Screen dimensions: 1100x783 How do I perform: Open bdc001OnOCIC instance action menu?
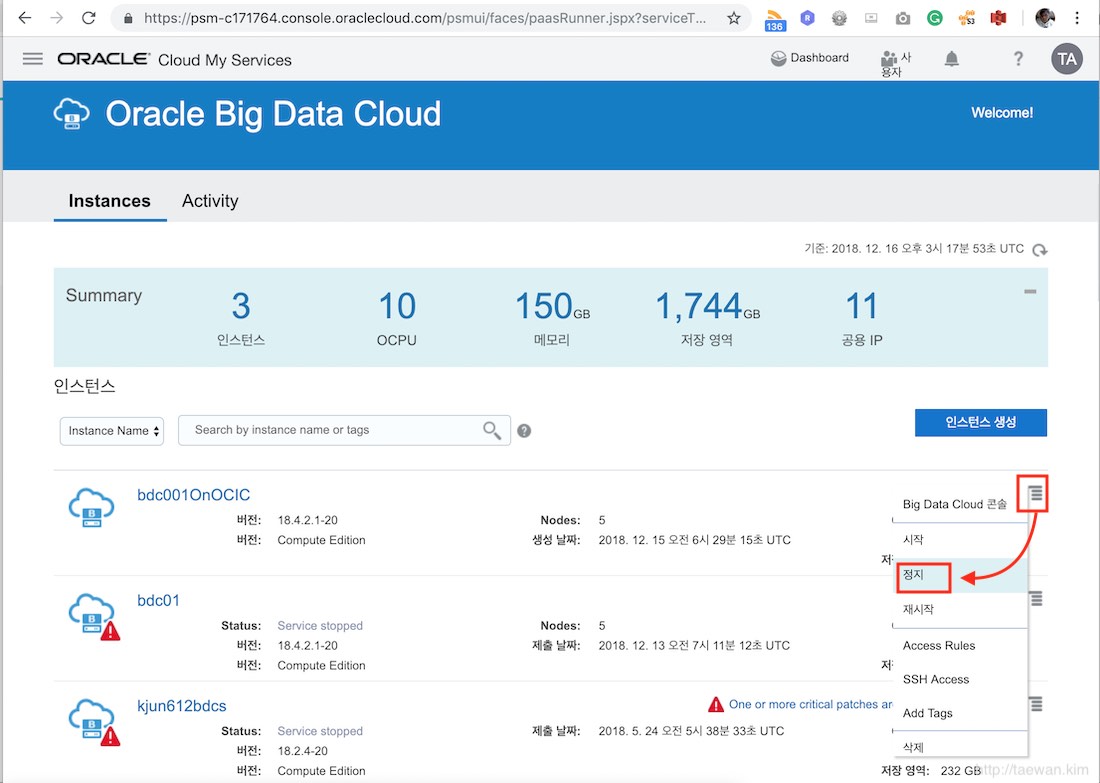click(1035, 493)
